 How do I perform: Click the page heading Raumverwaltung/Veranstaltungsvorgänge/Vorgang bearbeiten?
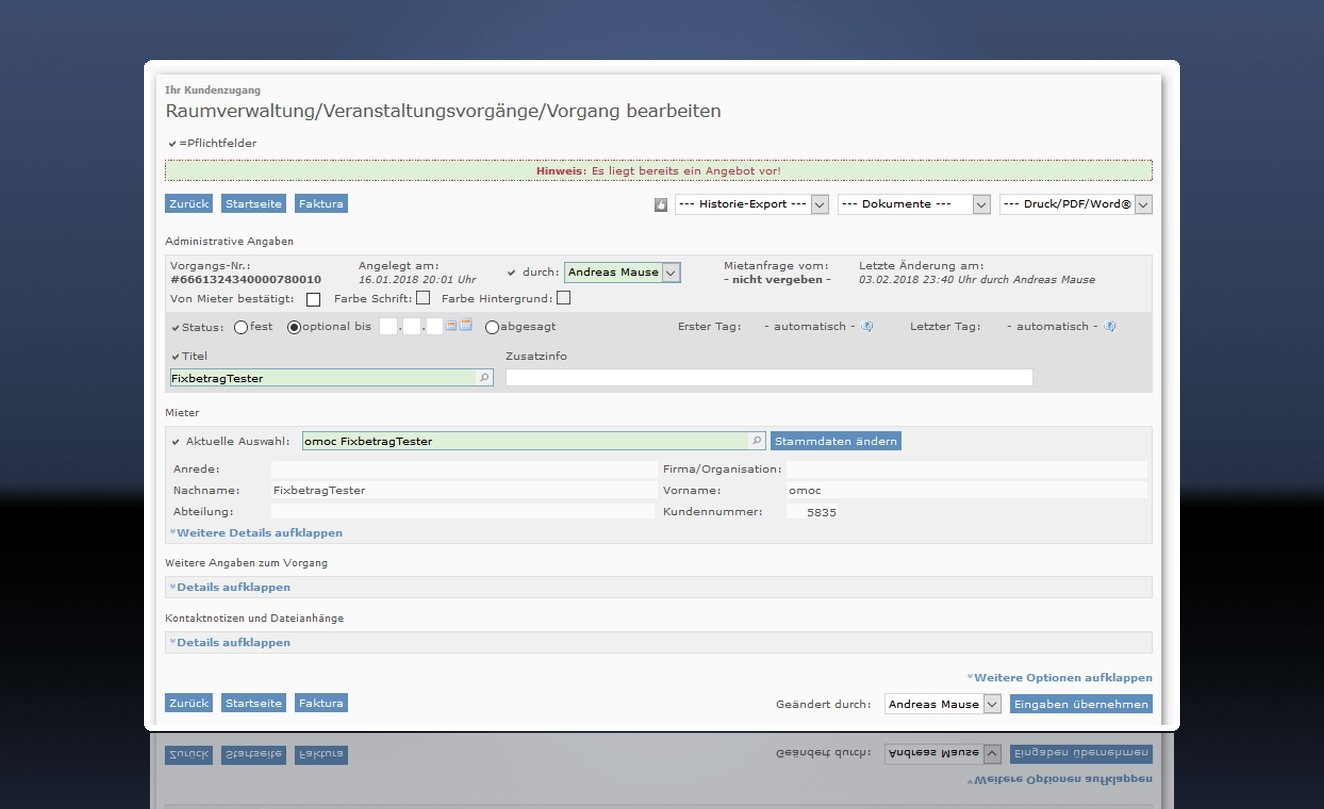tap(443, 111)
